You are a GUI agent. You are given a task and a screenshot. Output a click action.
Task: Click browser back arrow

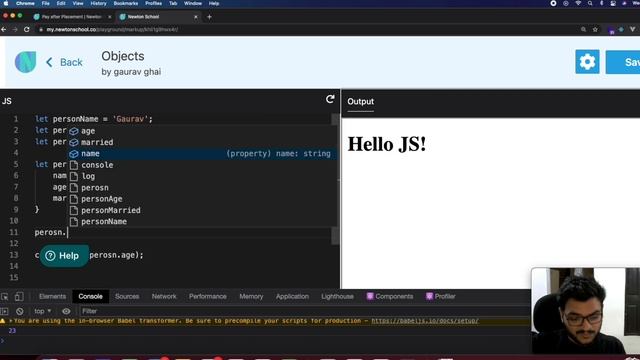point(4,29)
